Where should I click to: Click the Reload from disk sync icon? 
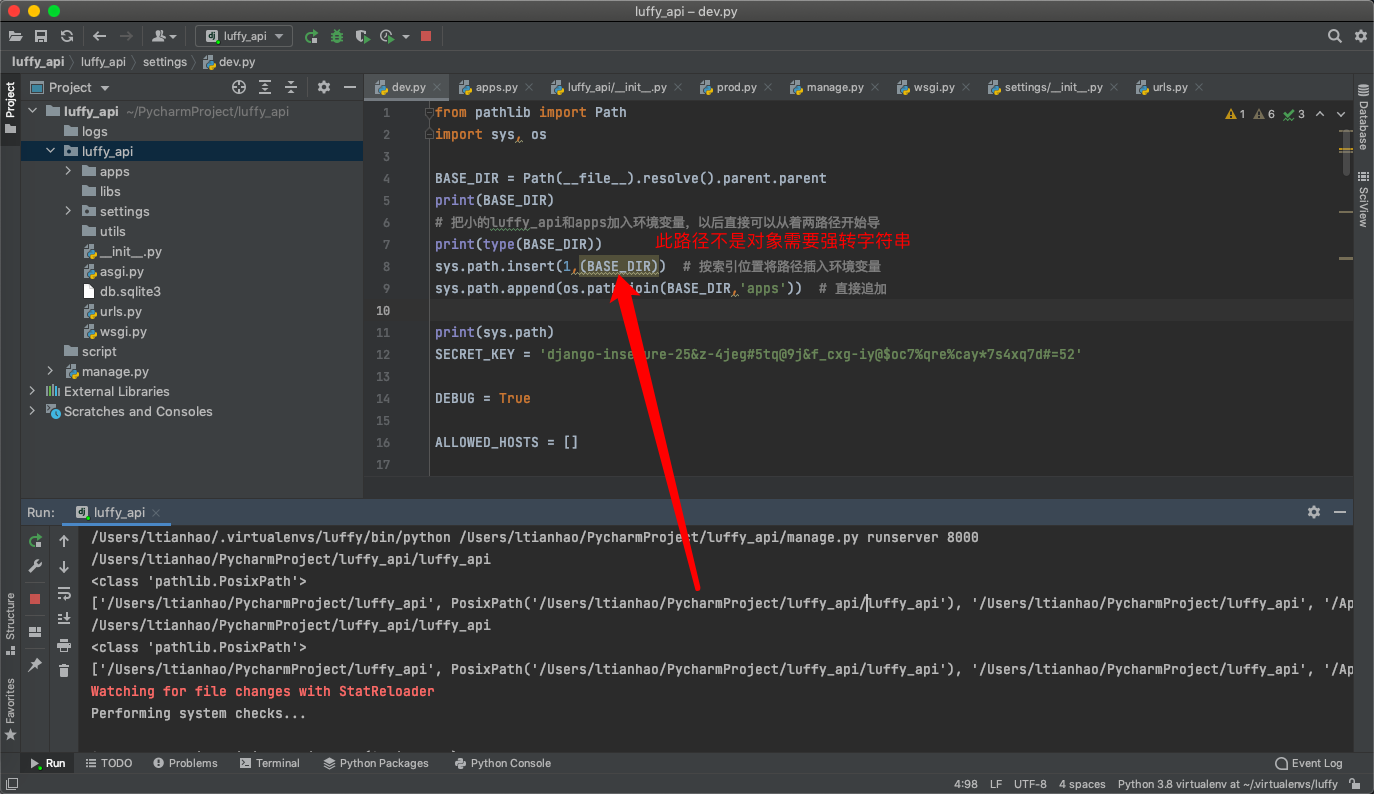[67, 36]
